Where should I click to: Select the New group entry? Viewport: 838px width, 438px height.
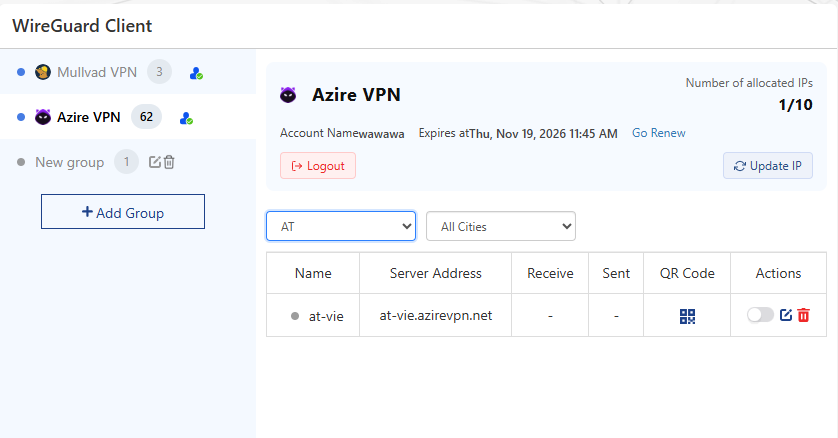click(x=128, y=162)
